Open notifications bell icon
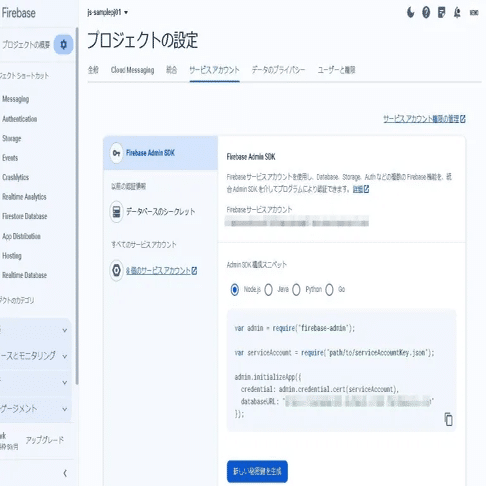 tap(457, 13)
